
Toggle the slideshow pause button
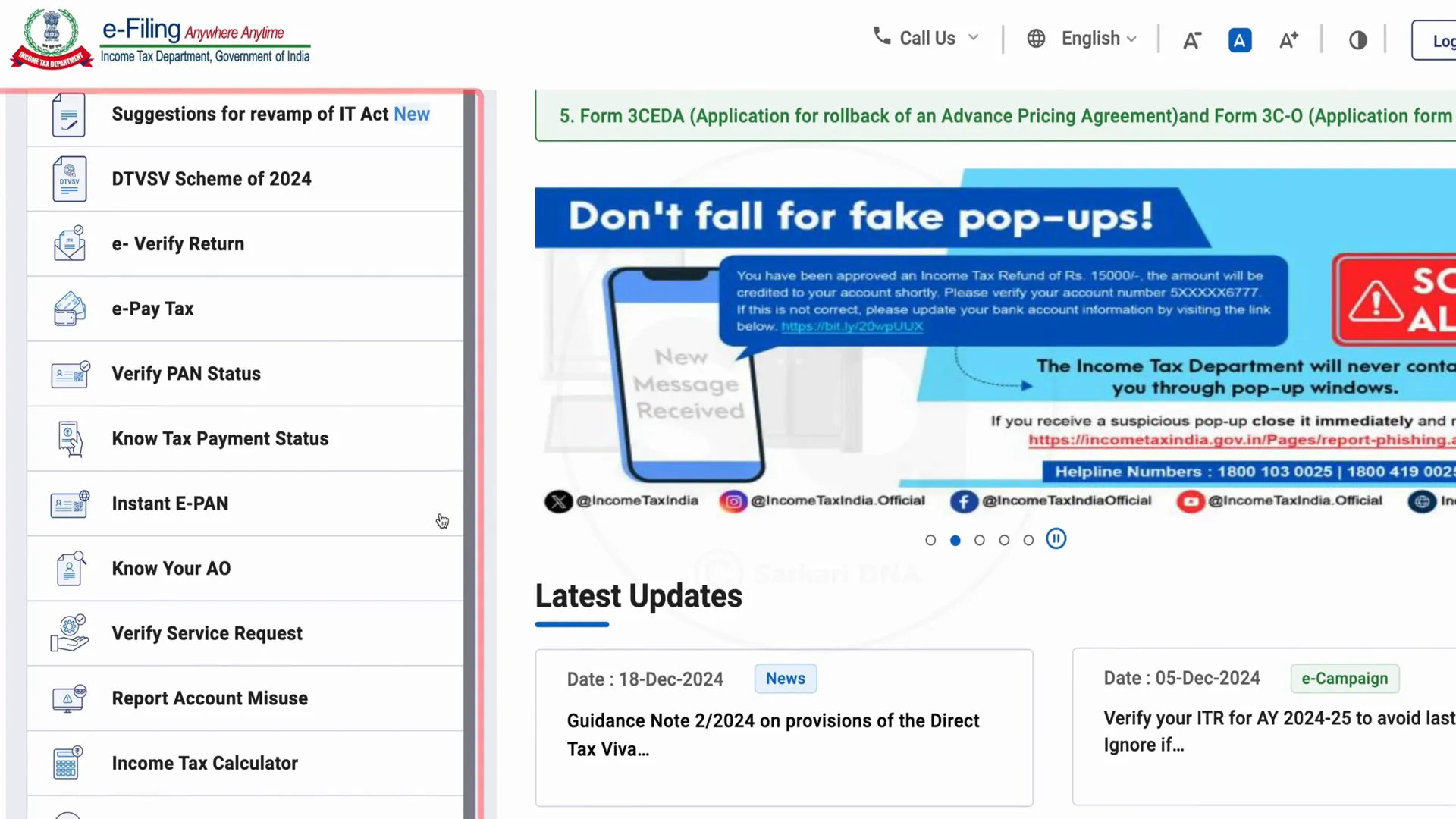[1056, 538]
